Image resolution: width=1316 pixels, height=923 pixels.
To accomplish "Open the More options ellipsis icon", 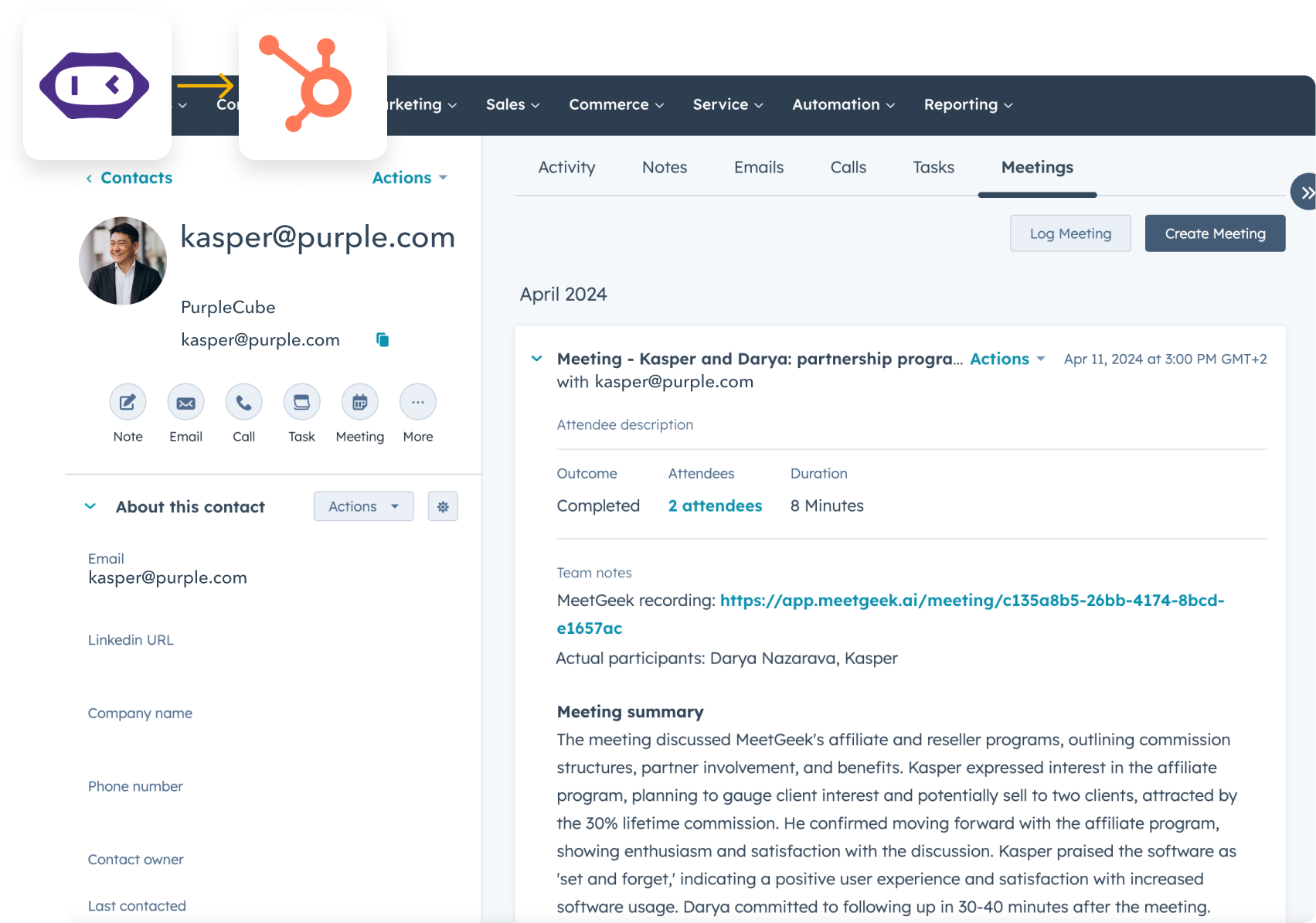I will pyautogui.click(x=417, y=403).
